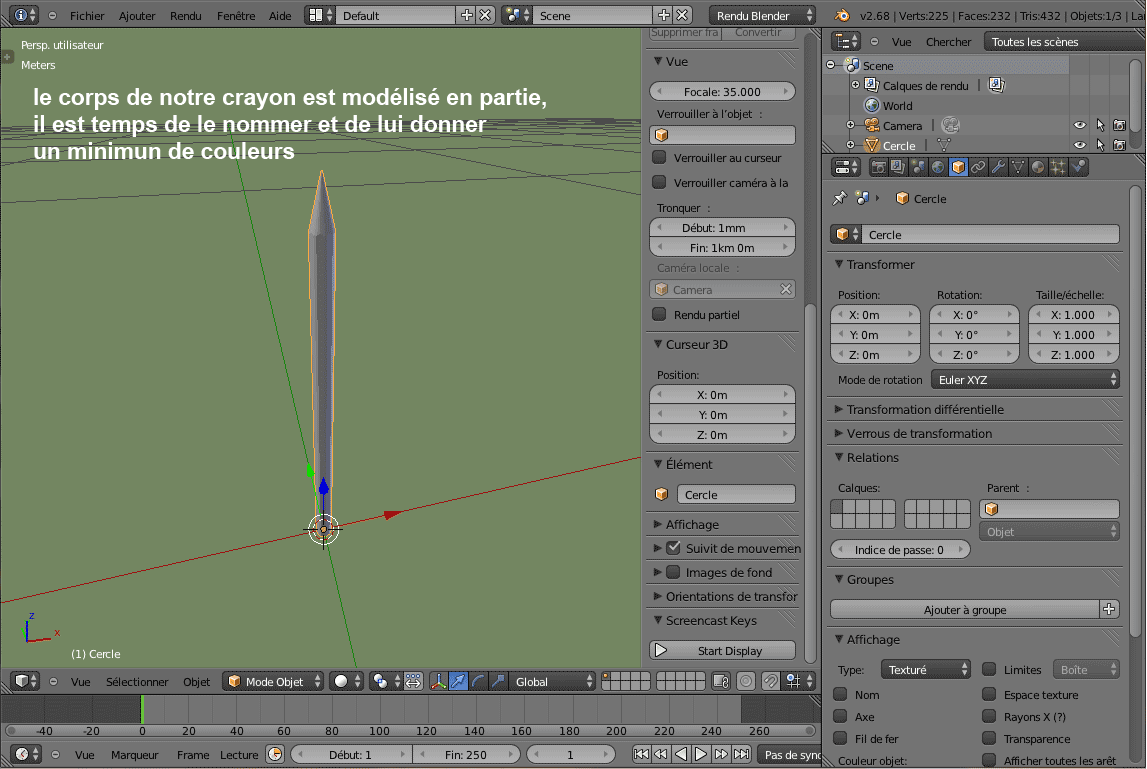This screenshot has height=769, width=1147.
Task: Enable Transparence checkbox
Action: coord(990,738)
